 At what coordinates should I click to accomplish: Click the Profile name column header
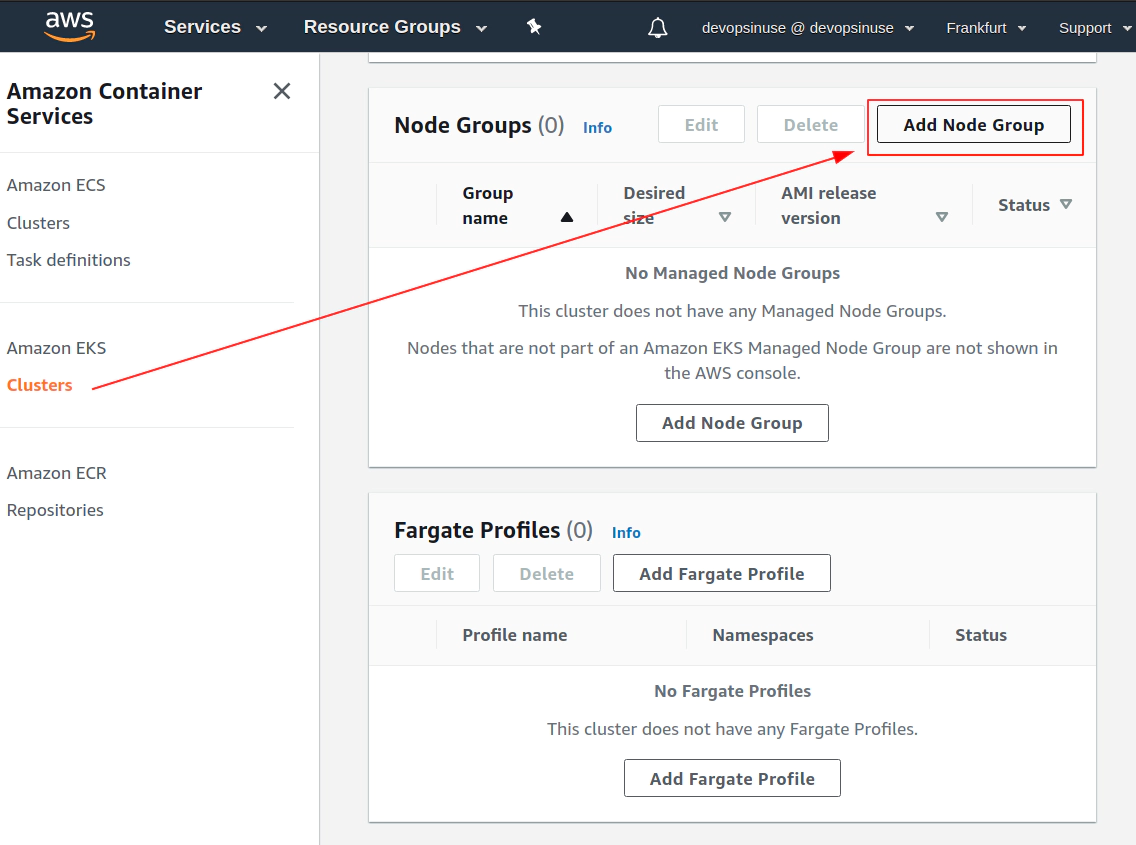point(515,636)
